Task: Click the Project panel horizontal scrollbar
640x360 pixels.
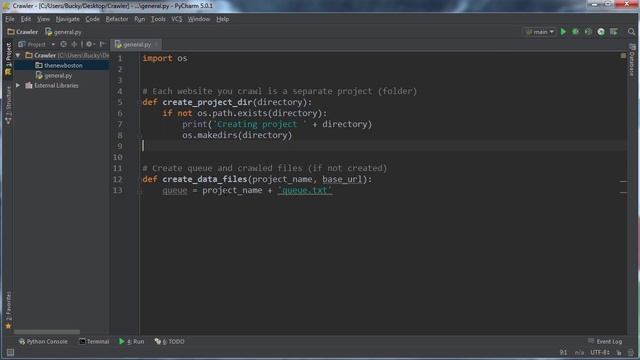Action: [47, 332]
